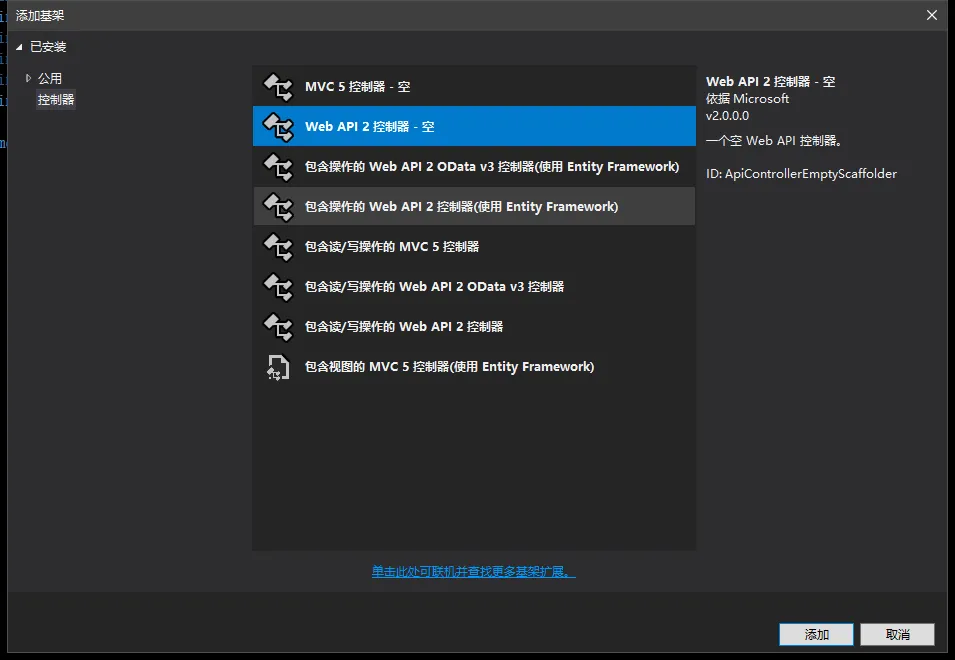The height and width of the screenshot is (660, 955).
Task: Select the 公用 tree item
Action: tap(50, 79)
